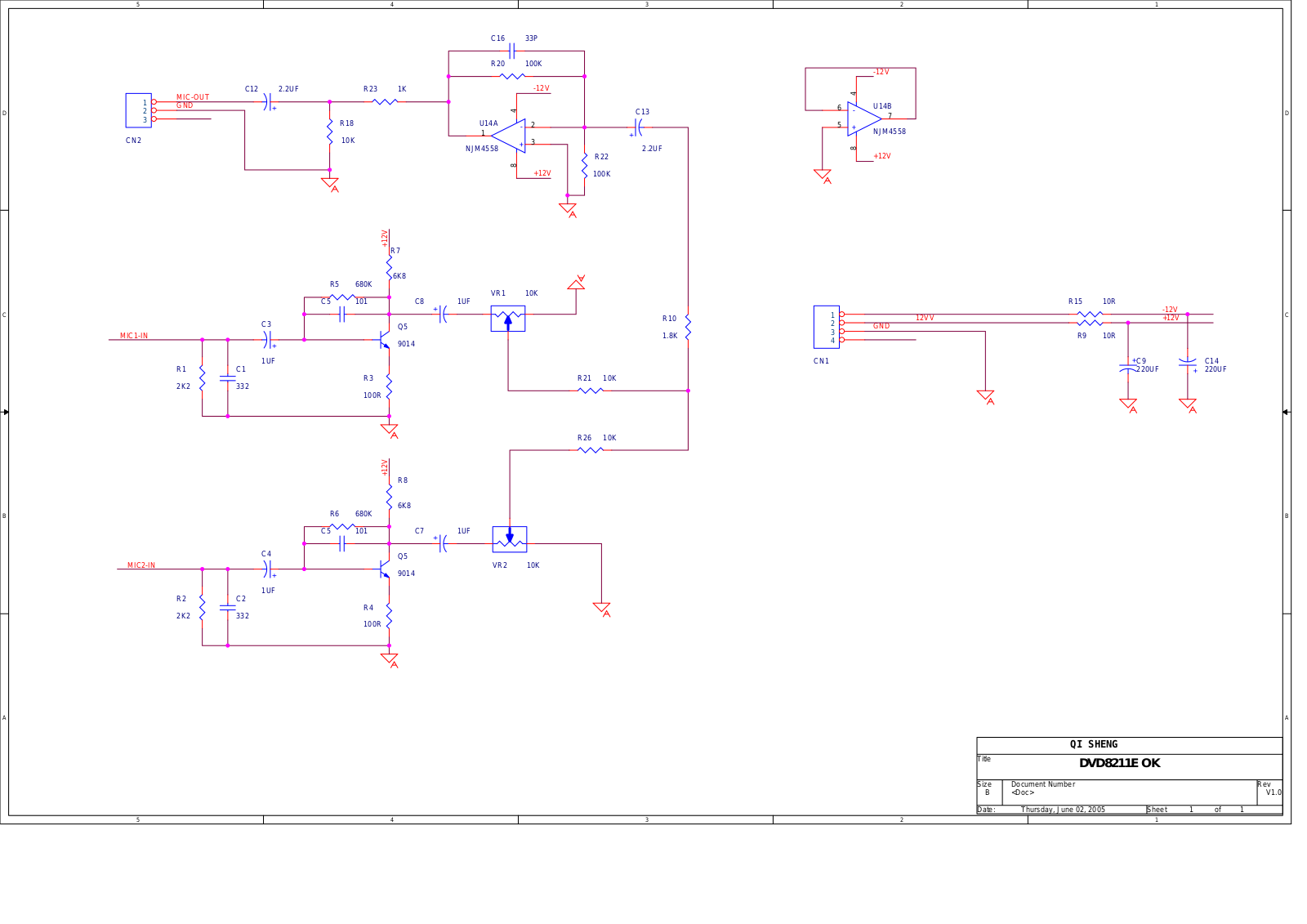The height and width of the screenshot is (924, 1307).
Task: Click the ground symbol beside VR1
Action: (x=577, y=283)
